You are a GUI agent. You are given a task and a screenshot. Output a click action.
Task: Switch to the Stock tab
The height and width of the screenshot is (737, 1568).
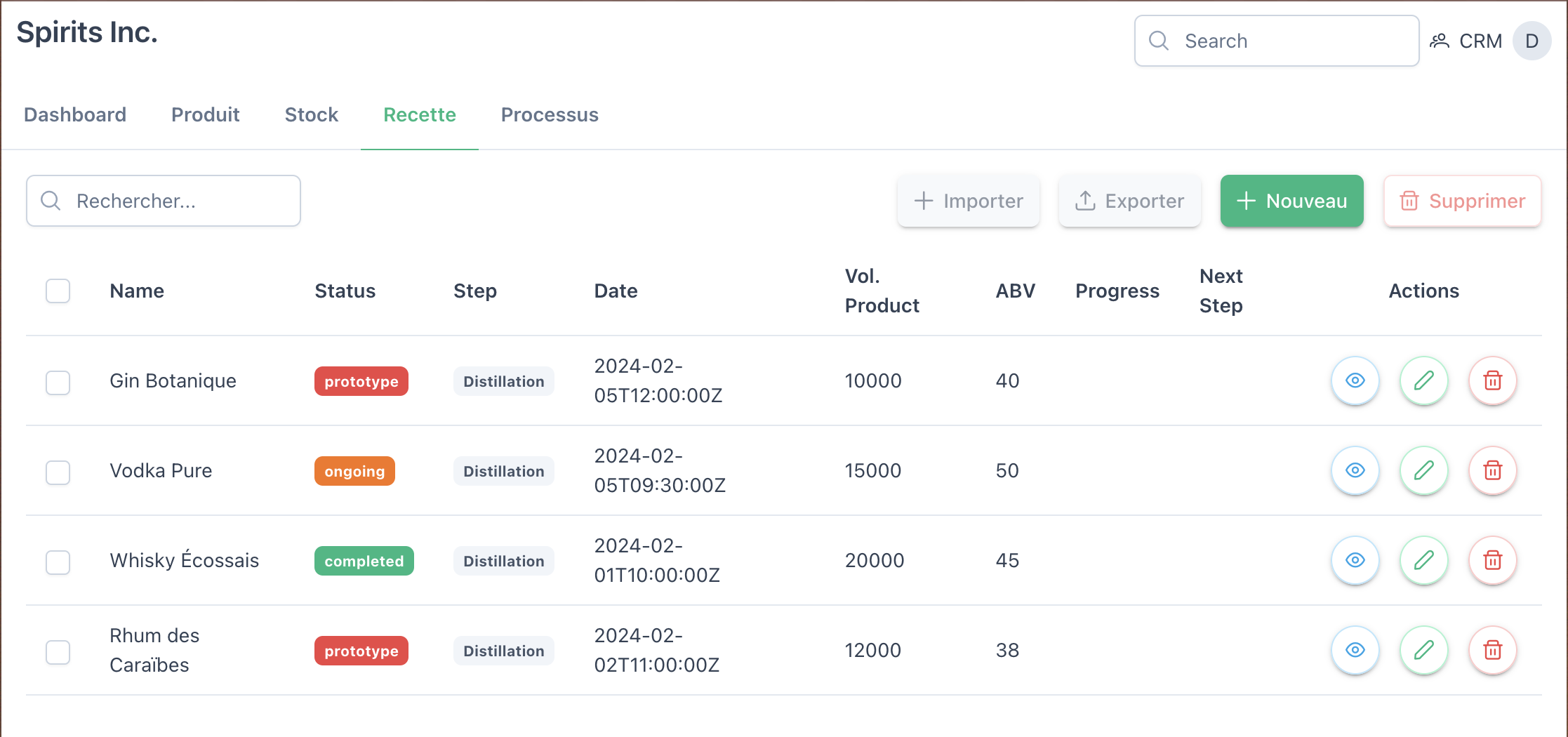(x=311, y=114)
